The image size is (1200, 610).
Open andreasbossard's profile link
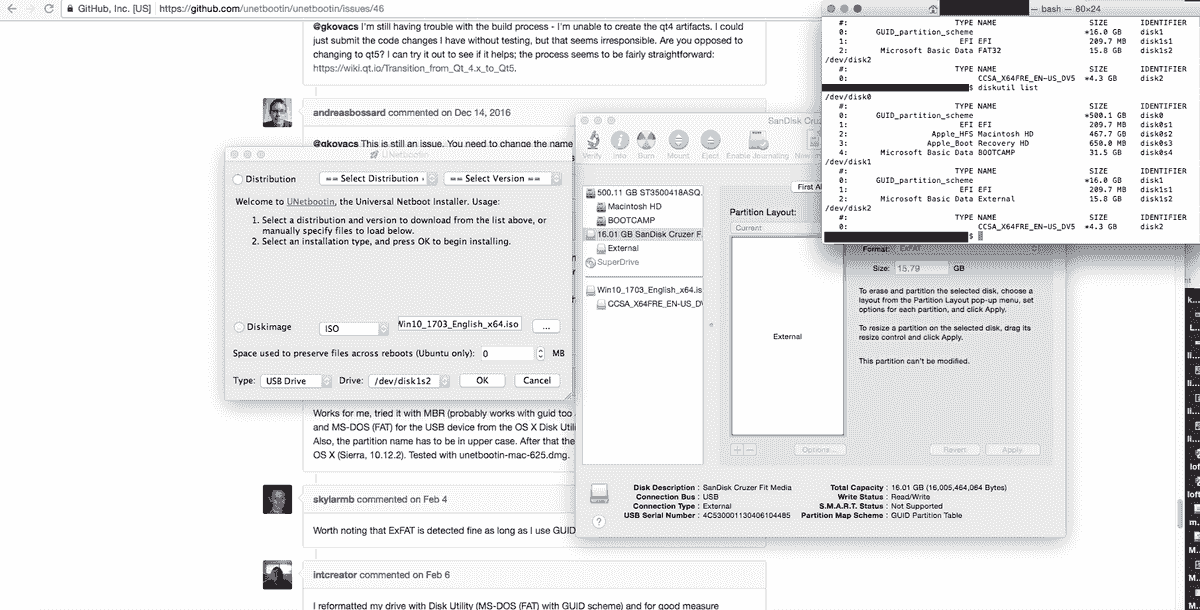(348, 113)
